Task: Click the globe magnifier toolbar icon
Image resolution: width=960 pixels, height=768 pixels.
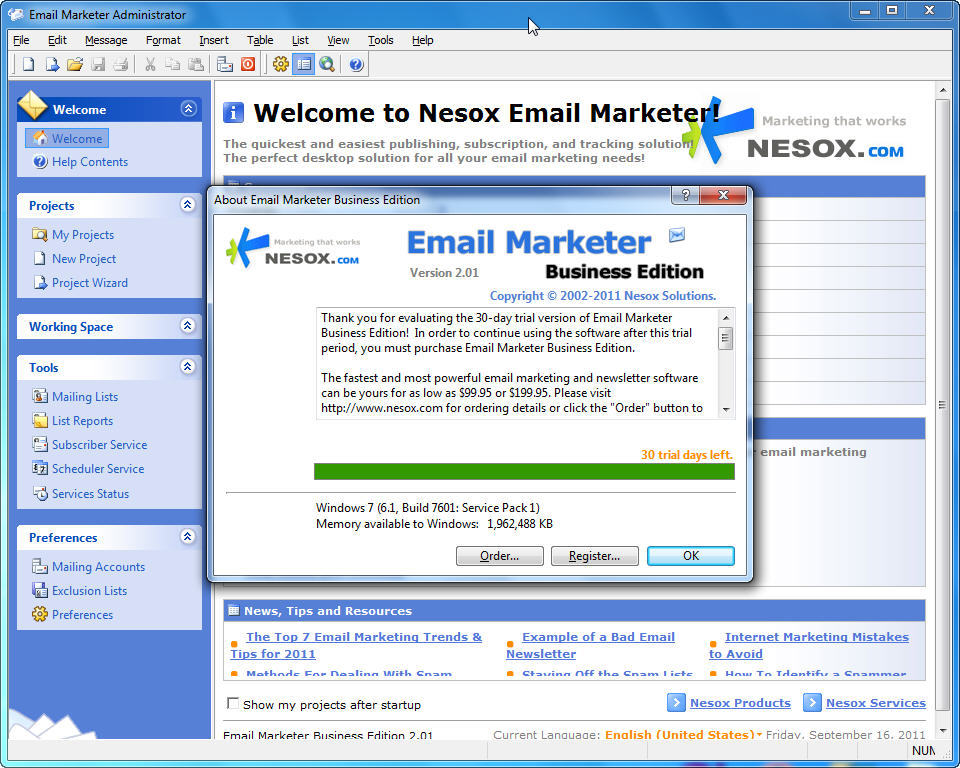Action: click(x=327, y=64)
